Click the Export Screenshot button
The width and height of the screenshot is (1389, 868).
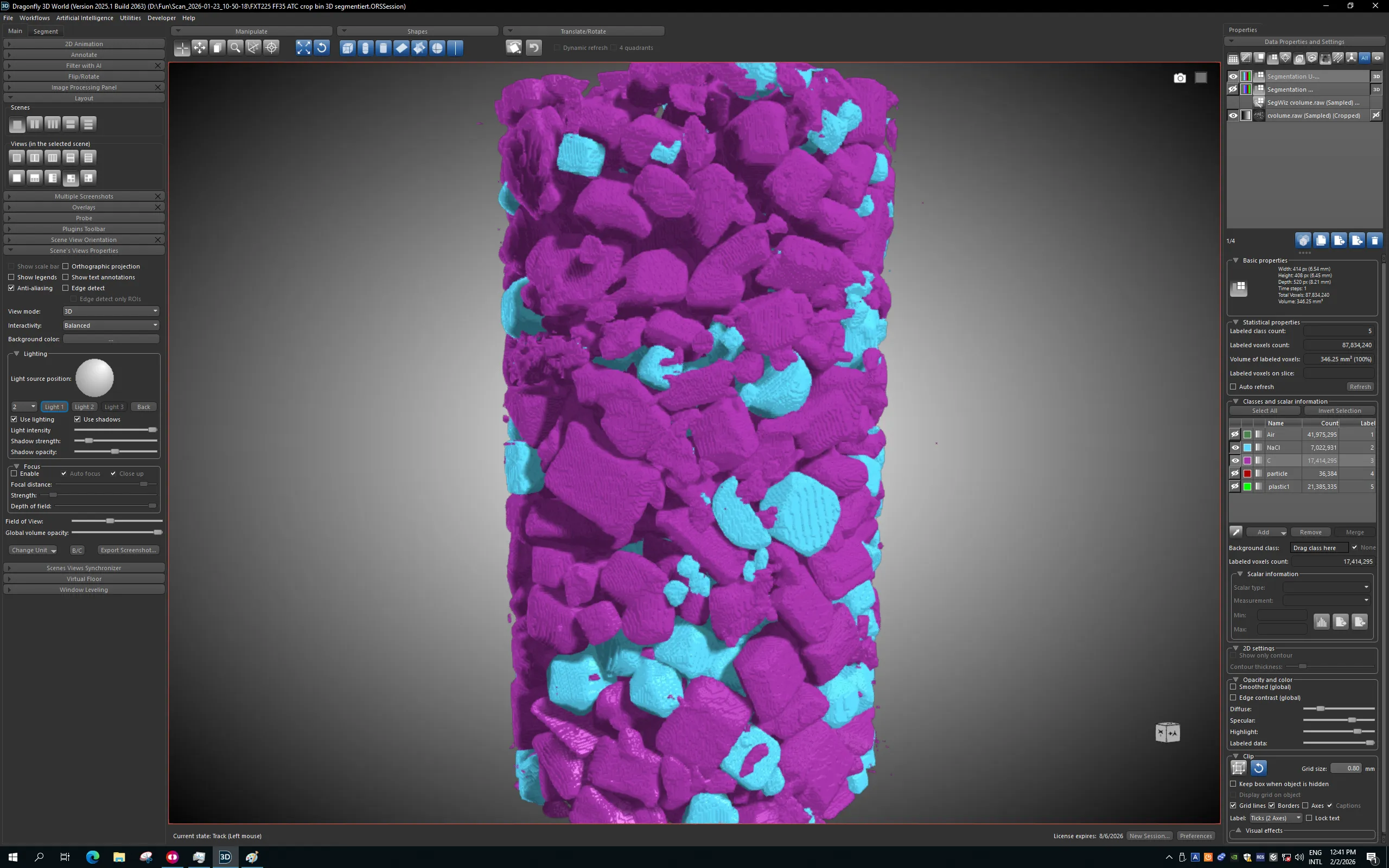point(129,550)
